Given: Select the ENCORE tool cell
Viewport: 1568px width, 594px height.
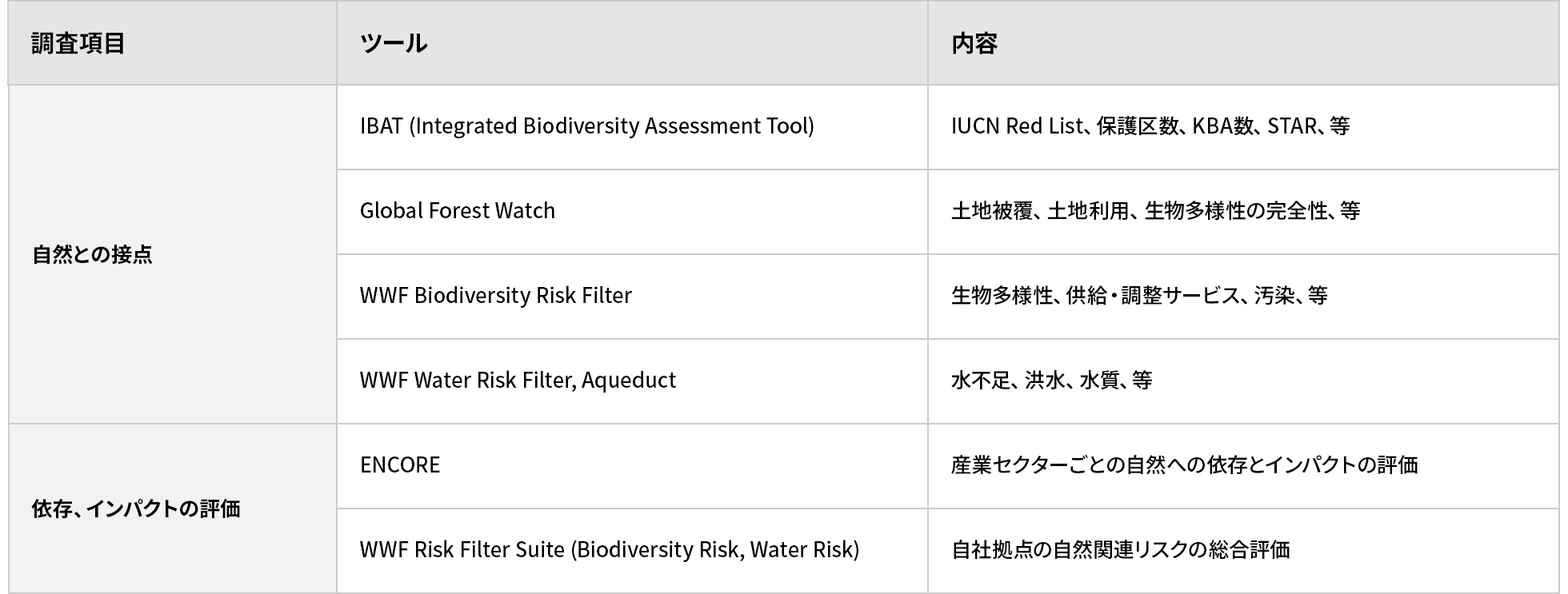Looking at the screenshot, I should point(632,466).
